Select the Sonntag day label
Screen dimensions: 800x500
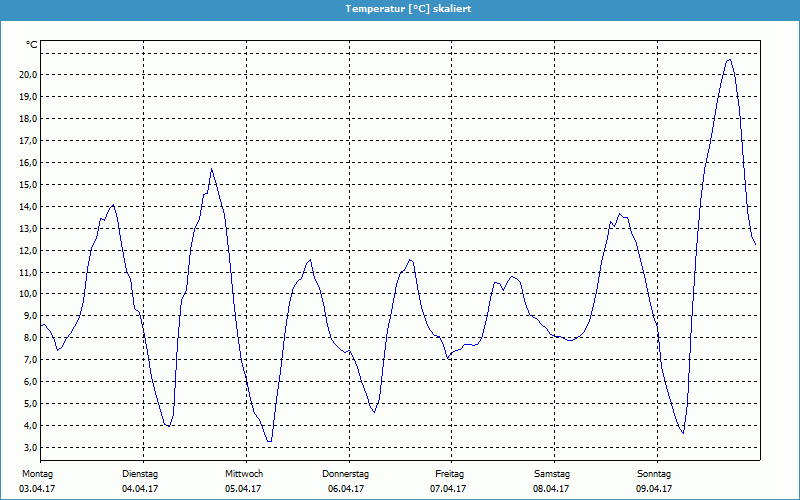point(654,473)
